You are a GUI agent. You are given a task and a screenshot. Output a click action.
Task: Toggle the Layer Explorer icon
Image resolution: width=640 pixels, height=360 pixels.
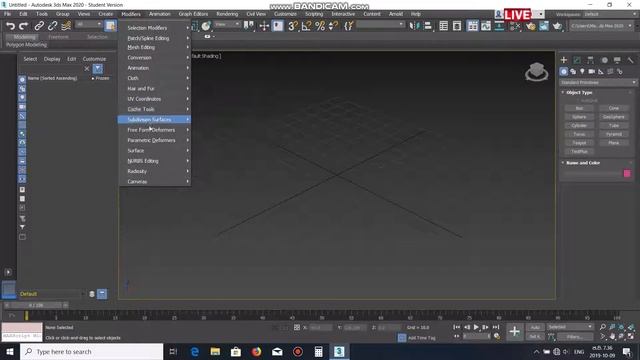(x=457, y=26)
